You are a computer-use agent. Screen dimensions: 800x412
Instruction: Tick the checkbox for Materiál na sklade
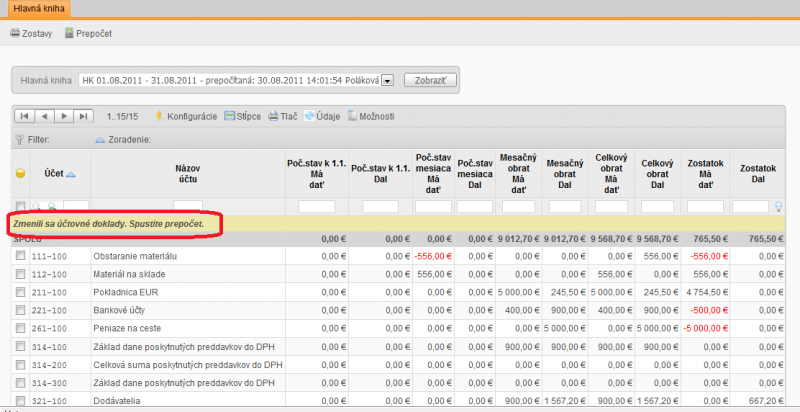pos(20,274)
